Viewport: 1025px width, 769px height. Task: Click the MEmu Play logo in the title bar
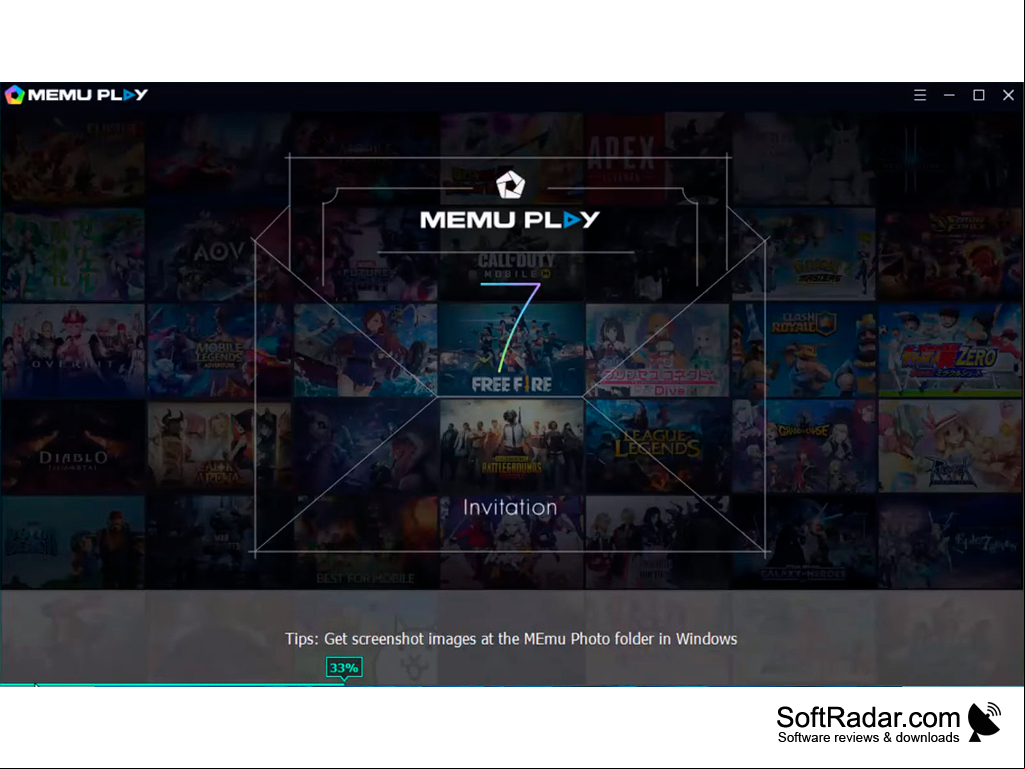[x=76, y=95]
